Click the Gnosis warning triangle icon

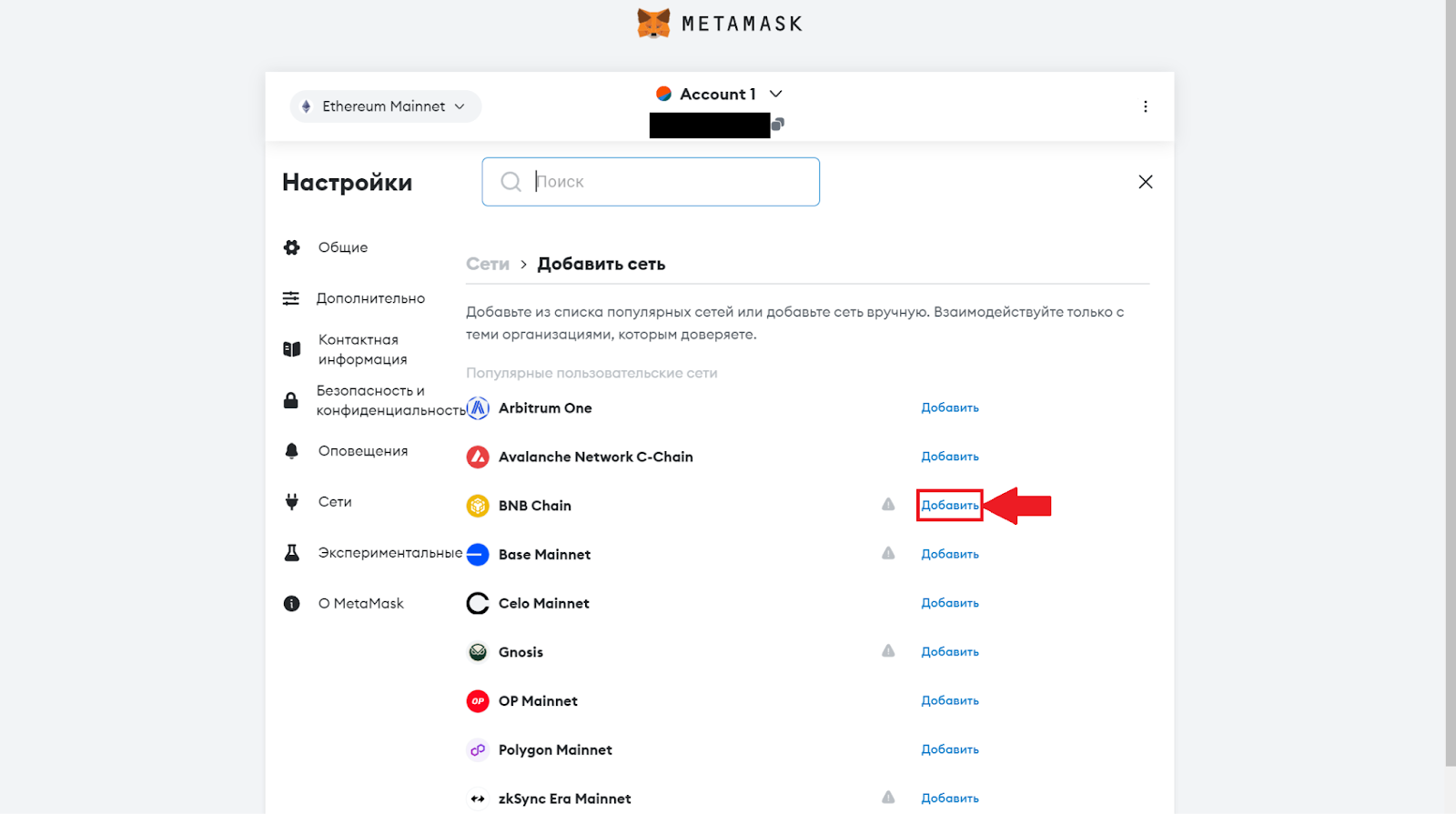coord(888,651)
